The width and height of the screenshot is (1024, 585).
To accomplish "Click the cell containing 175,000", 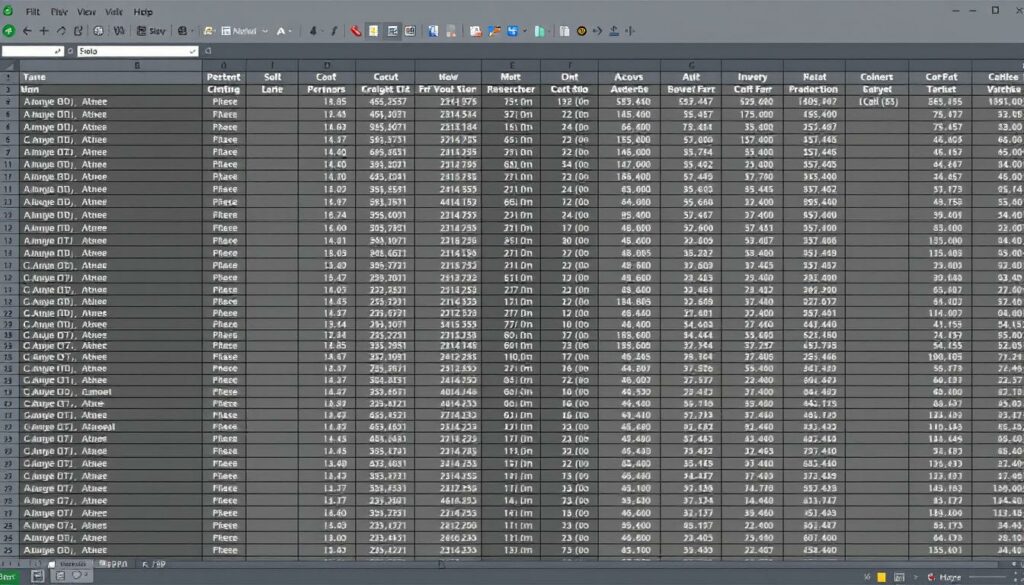I will pyautogui.click(x=752, y=114).
